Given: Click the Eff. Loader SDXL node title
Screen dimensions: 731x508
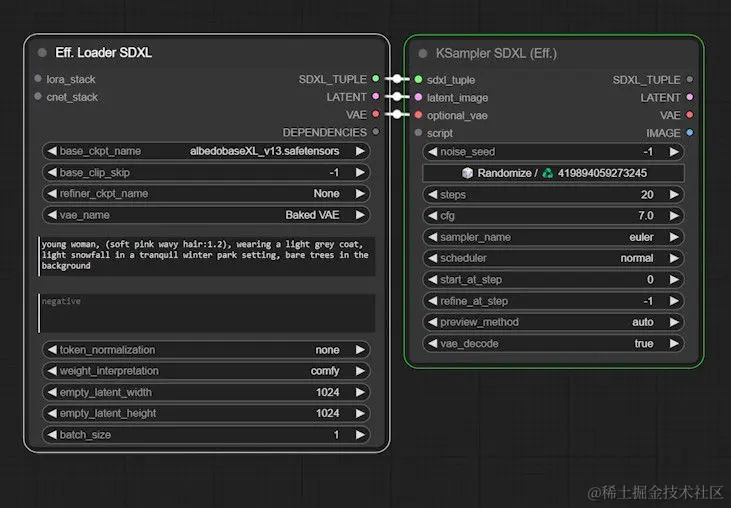Looking at the screenshot, I should 103,53.
